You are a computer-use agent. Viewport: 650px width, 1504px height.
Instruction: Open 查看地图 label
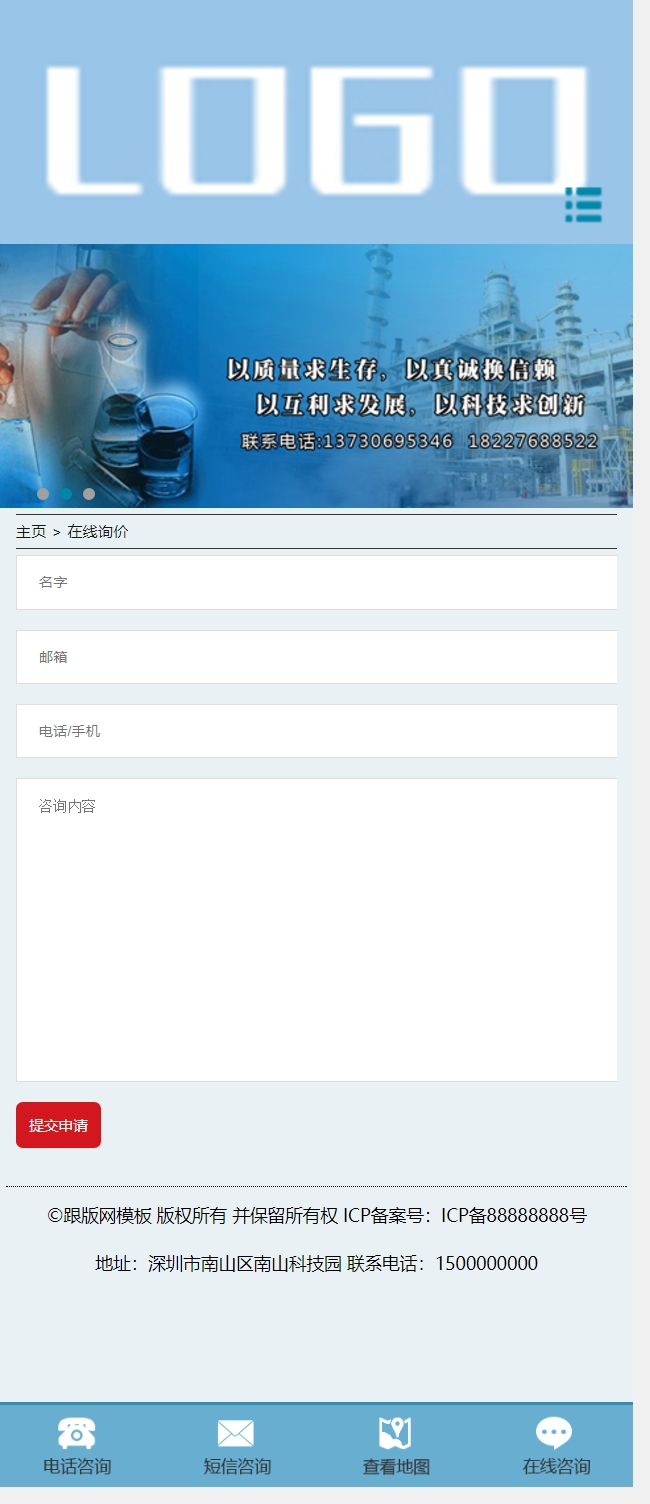[396, 1467]
